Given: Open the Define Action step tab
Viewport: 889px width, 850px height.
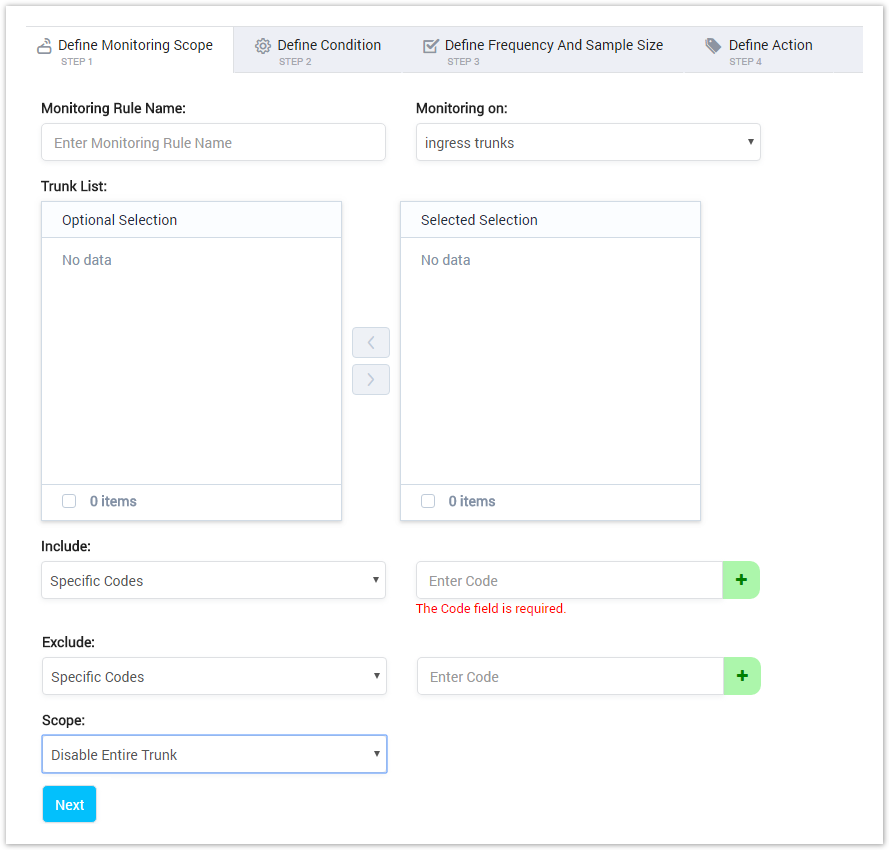Looking at the screenshot, I should coord(770,46).
